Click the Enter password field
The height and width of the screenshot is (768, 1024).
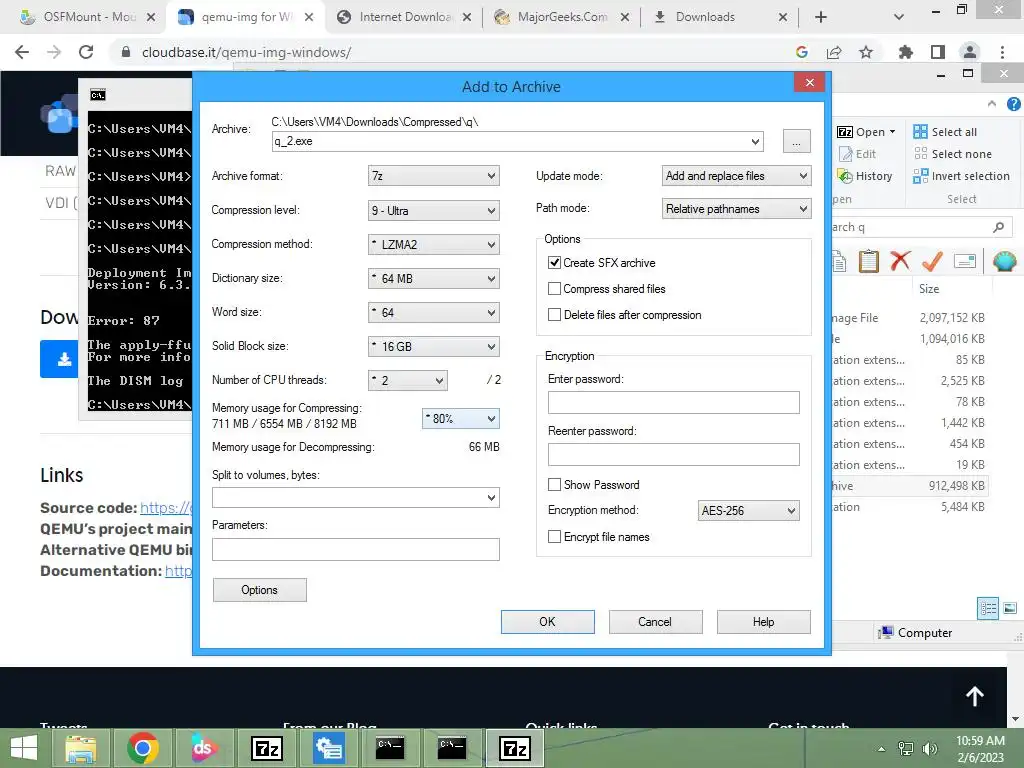pos(673,402)
